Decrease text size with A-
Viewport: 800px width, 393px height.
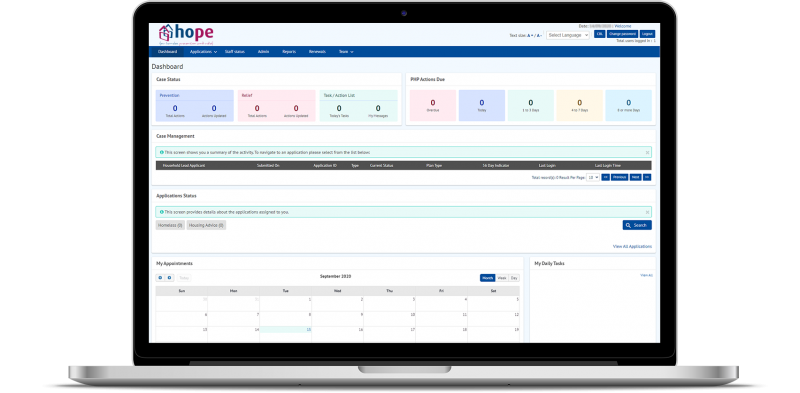[539, 35]
